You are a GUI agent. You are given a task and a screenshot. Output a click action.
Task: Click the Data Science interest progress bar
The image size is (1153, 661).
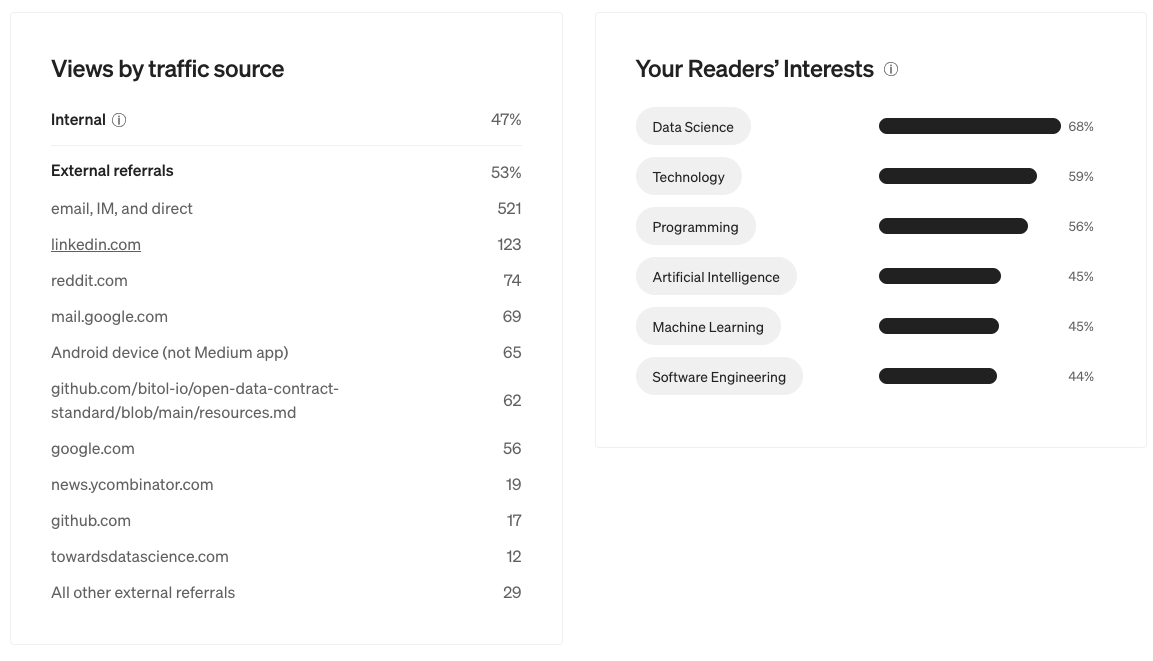click(968, 126)
